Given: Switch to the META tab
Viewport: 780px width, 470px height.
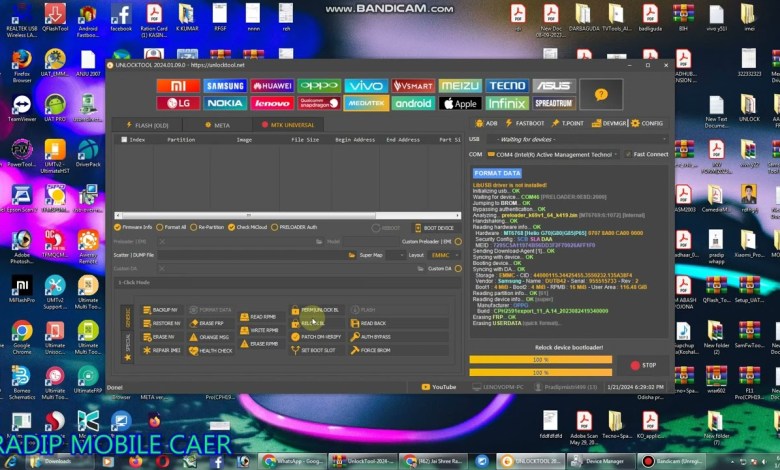Looking at the screenshot, I should pos(217,125).
